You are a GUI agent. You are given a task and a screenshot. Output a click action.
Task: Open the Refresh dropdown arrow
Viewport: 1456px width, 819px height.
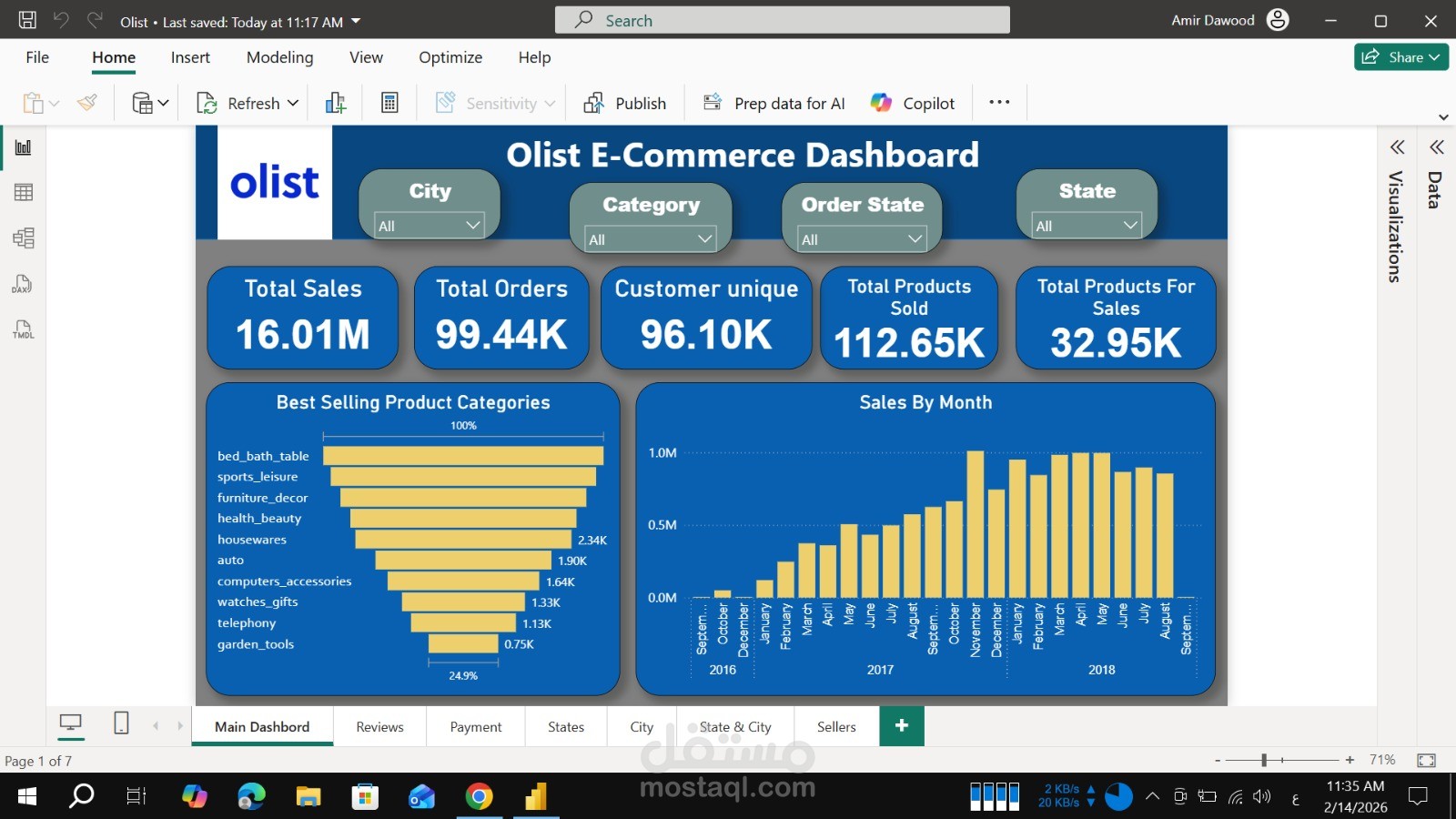coord(293,103)
